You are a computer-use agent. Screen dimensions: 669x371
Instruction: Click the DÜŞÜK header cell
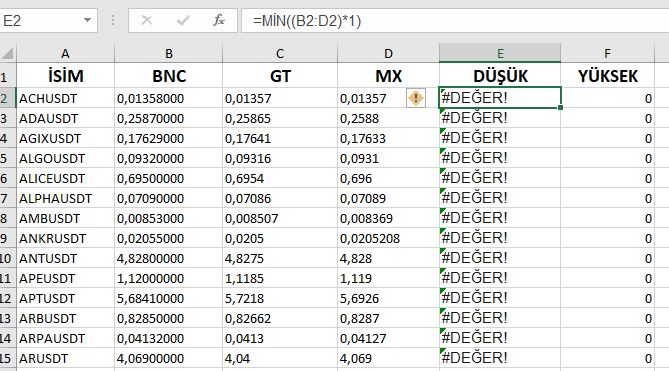tap(500, 76)
